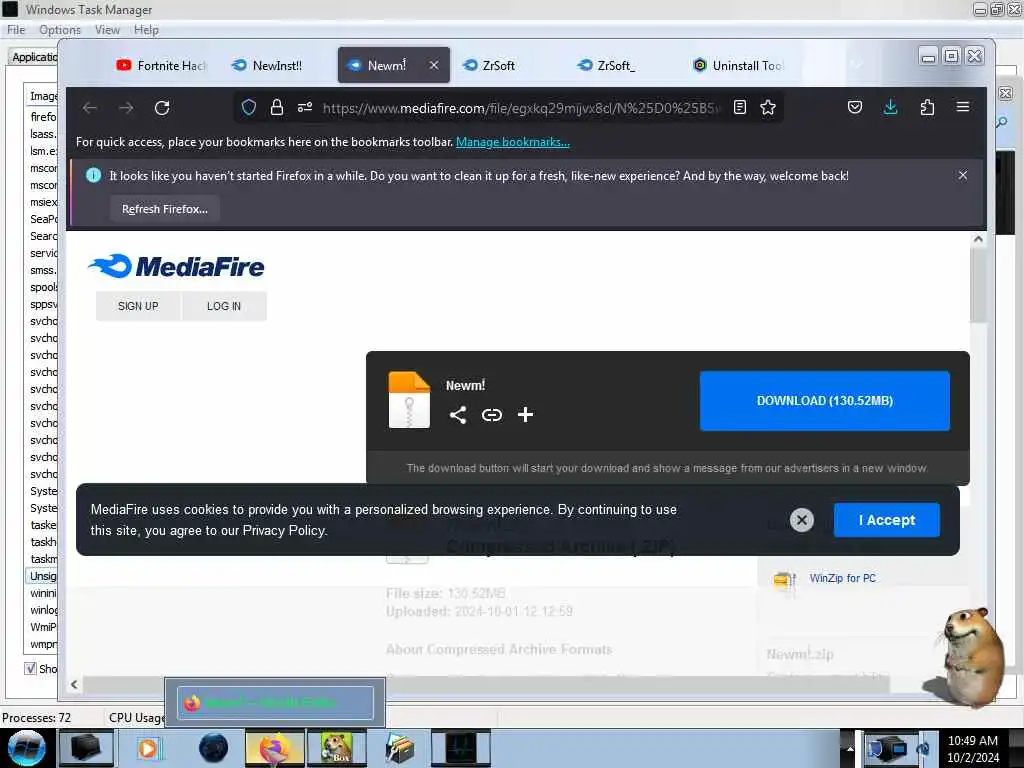
Task: Accept cookies with I Accept button
Action: (886, 520)
